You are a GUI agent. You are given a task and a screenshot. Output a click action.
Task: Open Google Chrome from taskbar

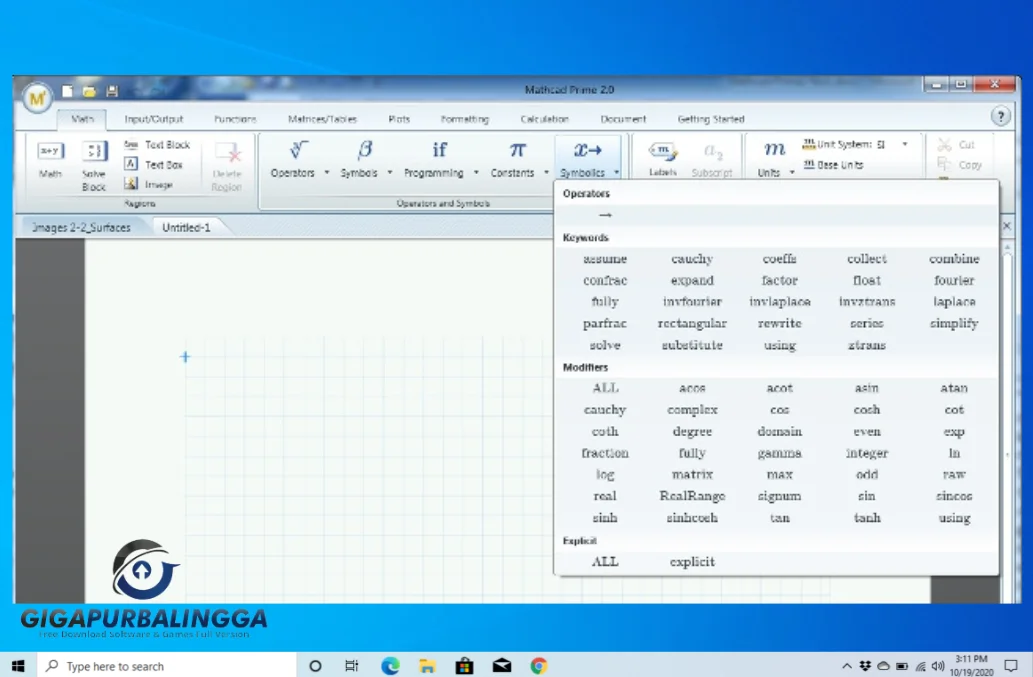(x=538, y=666)
